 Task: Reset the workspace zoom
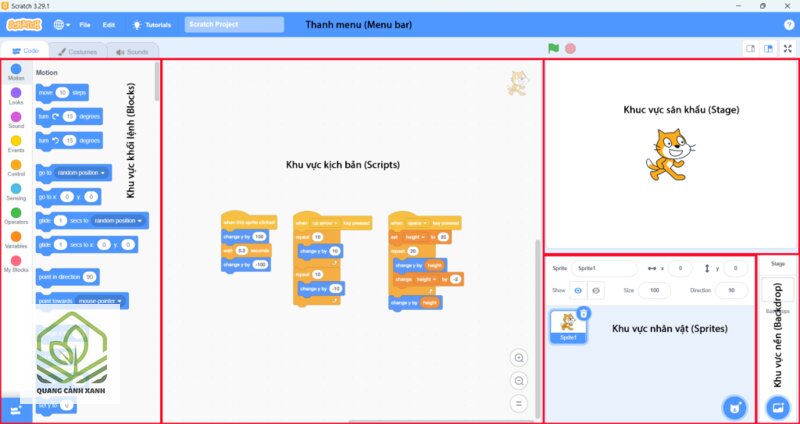pyautogui.click(x=518, y=404)
